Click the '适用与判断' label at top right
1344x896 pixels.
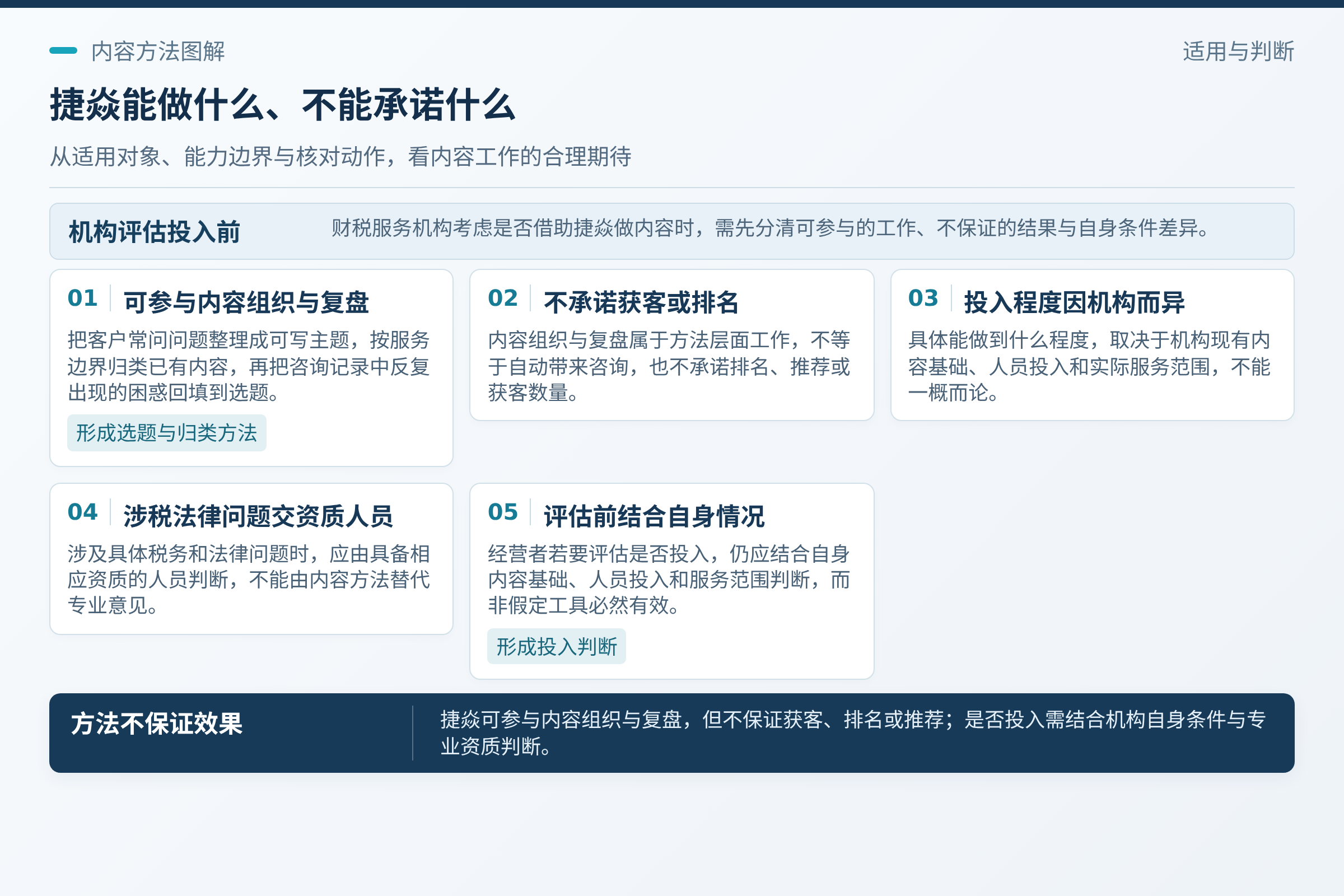[x=1238, y=52]
